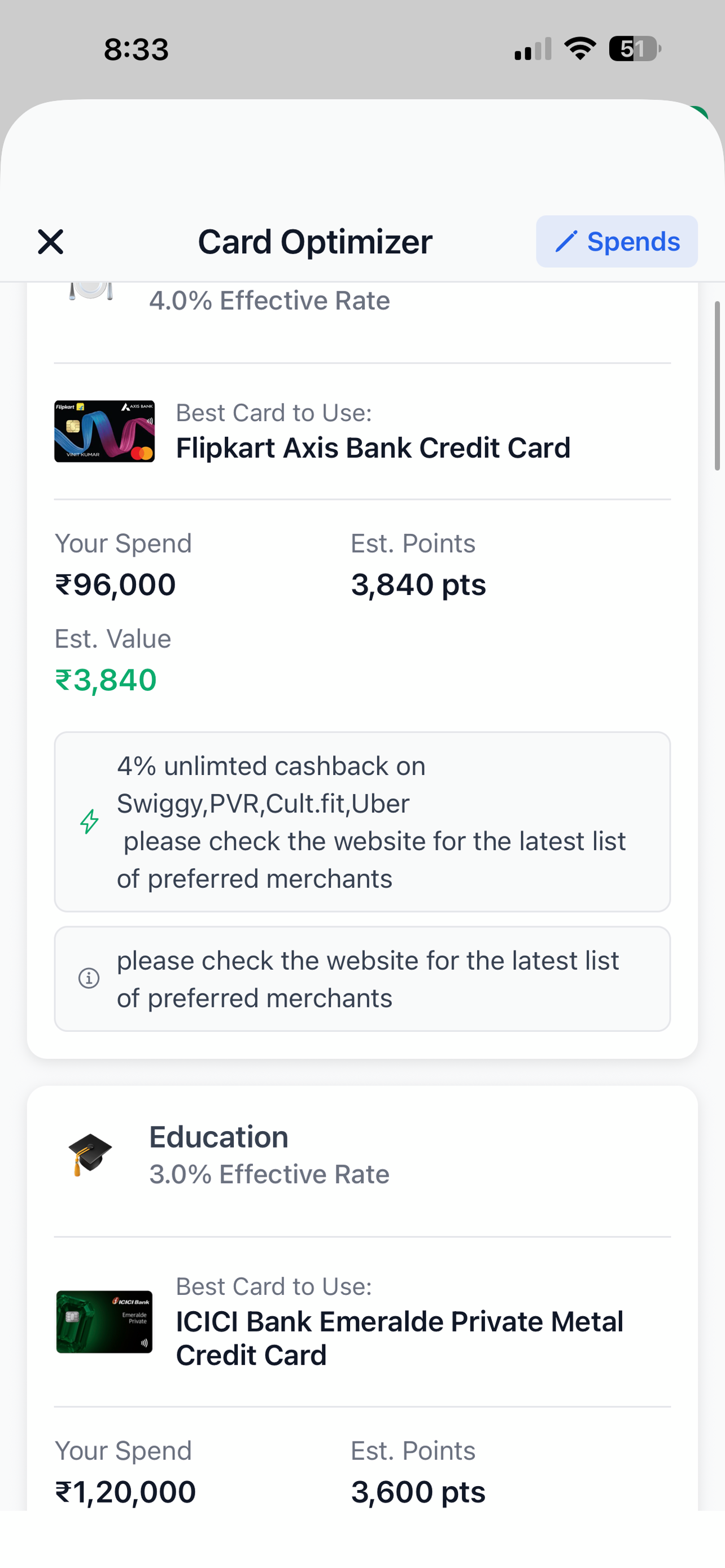Tap the vertical scrollbar indicator
Viewport: 725px width, 1568px height.
click(x=717, y=386)
